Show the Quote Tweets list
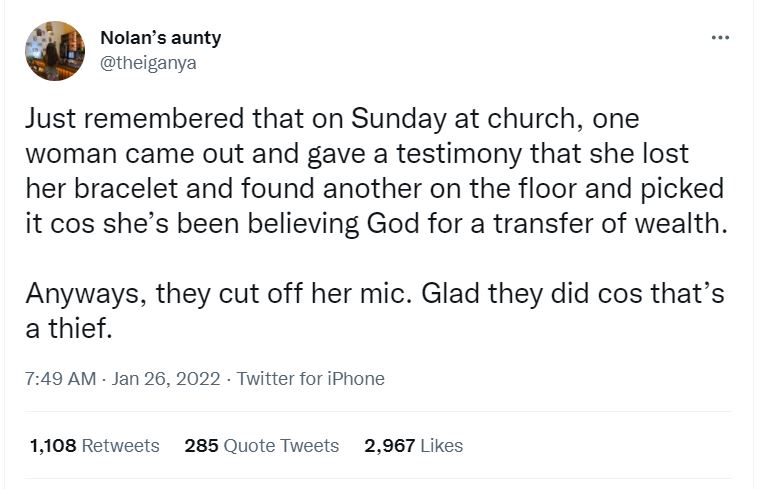 coord(282,445)
